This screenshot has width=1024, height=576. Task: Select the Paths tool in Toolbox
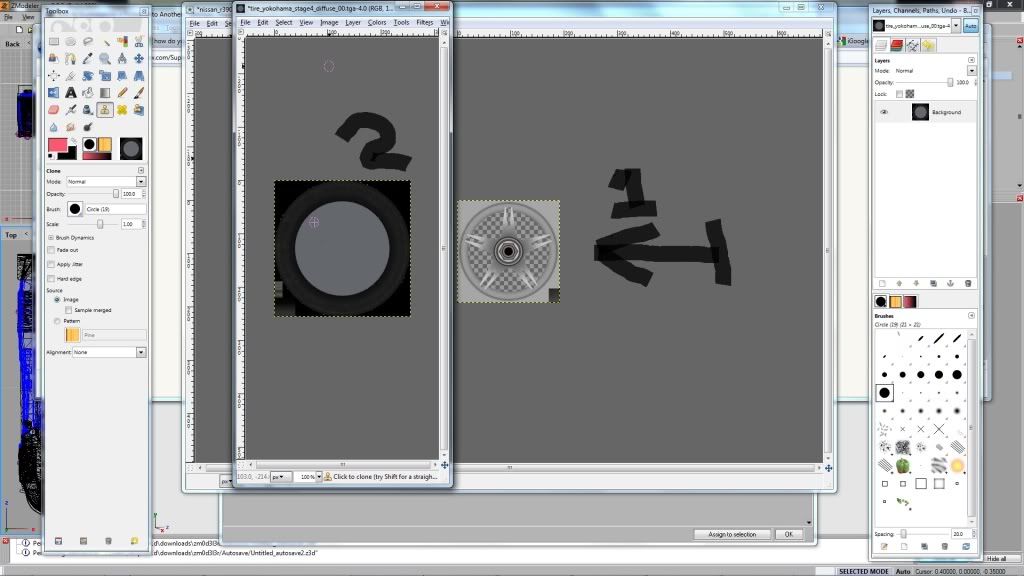pos(71,58)
